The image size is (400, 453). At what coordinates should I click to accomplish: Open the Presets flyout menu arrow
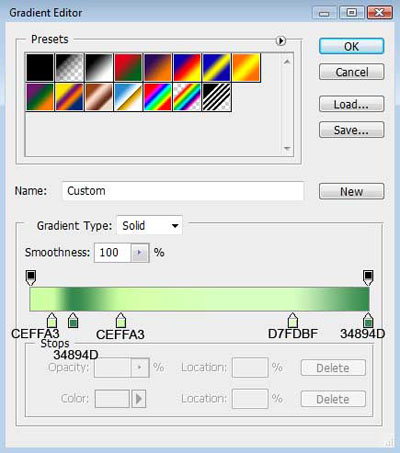pos(281,41)
